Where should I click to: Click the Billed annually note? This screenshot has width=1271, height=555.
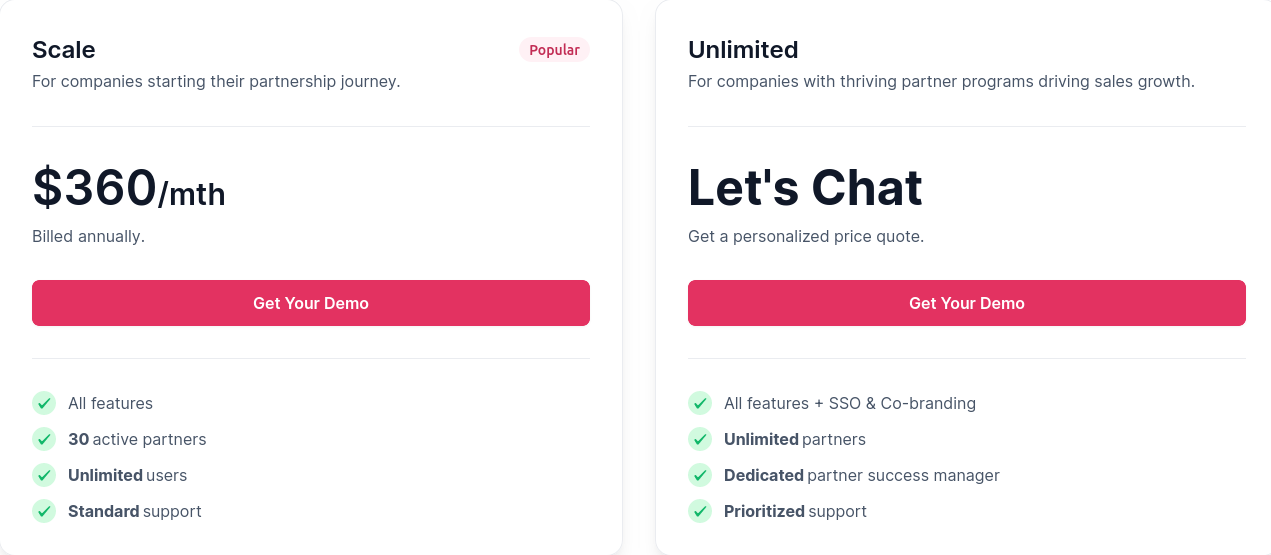(88, 237)
